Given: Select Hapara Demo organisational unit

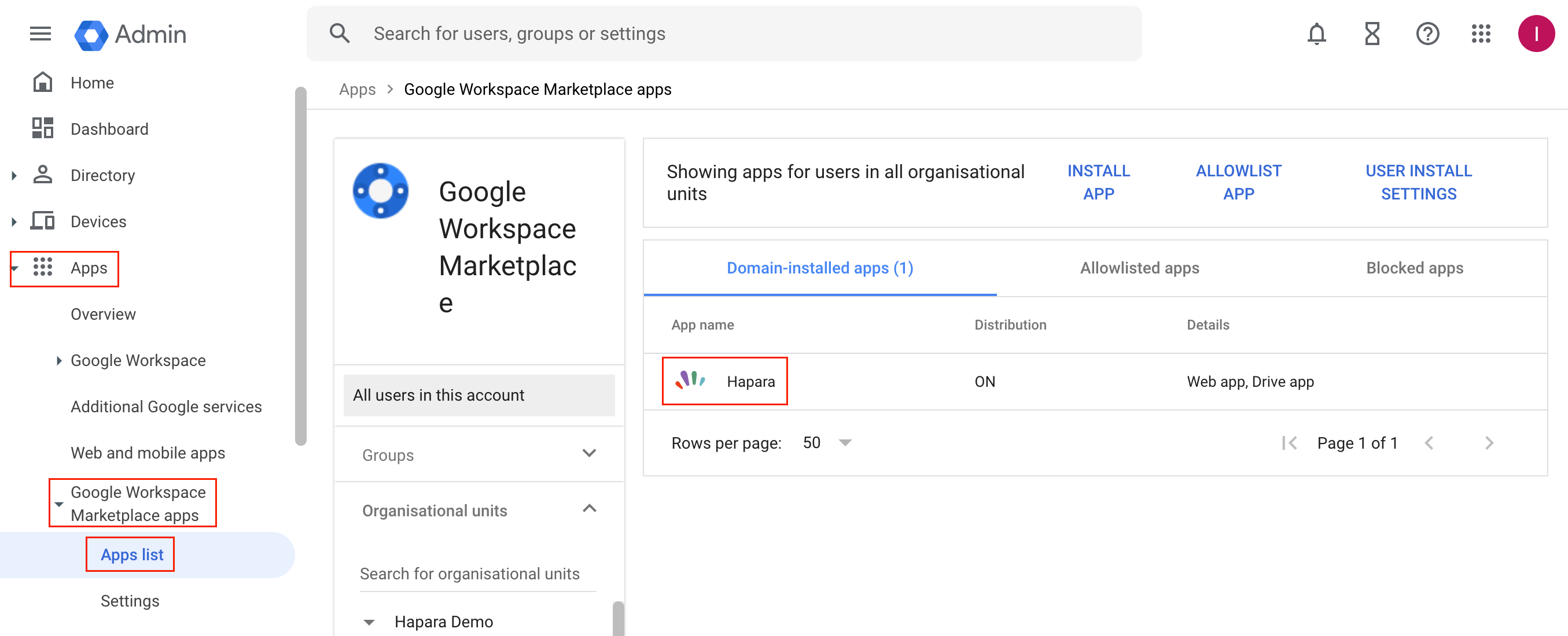Looking at the screenshot, I should point(444,622).
